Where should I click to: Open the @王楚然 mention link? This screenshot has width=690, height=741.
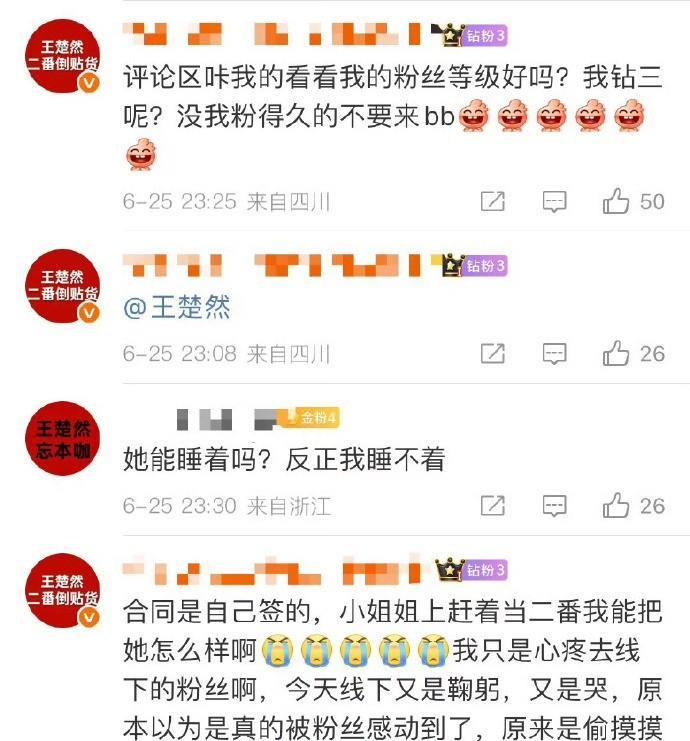(x=177, y=307)
